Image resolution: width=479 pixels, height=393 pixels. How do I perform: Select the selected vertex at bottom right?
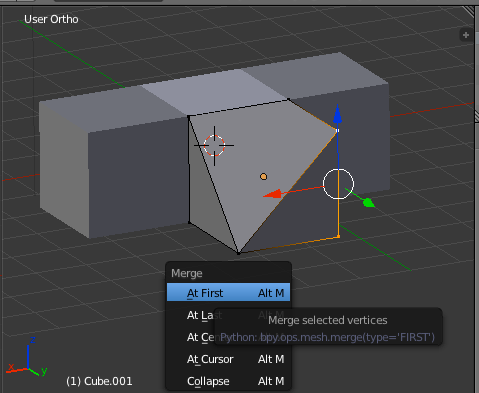point(338,236)
